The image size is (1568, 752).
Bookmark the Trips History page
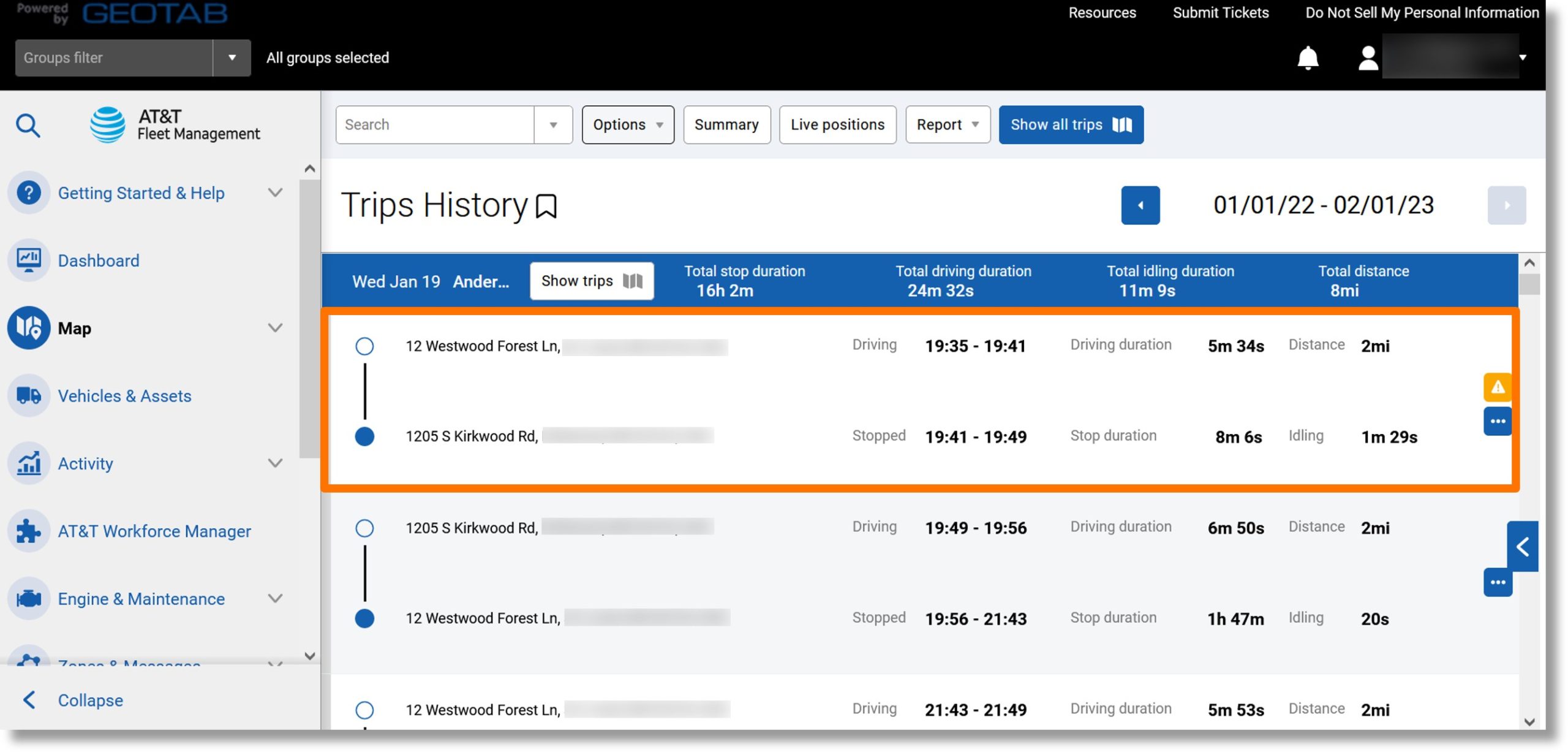click(546, 206)
